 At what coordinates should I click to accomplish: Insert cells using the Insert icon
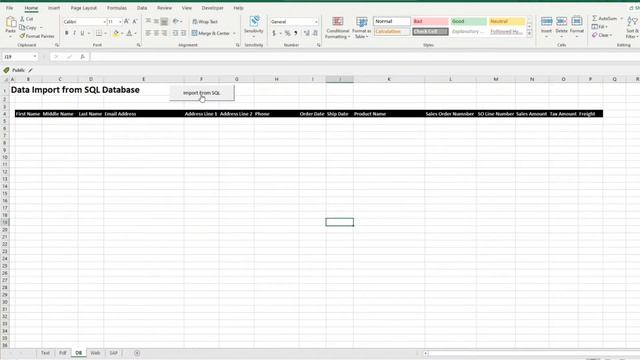coord(546,22)
